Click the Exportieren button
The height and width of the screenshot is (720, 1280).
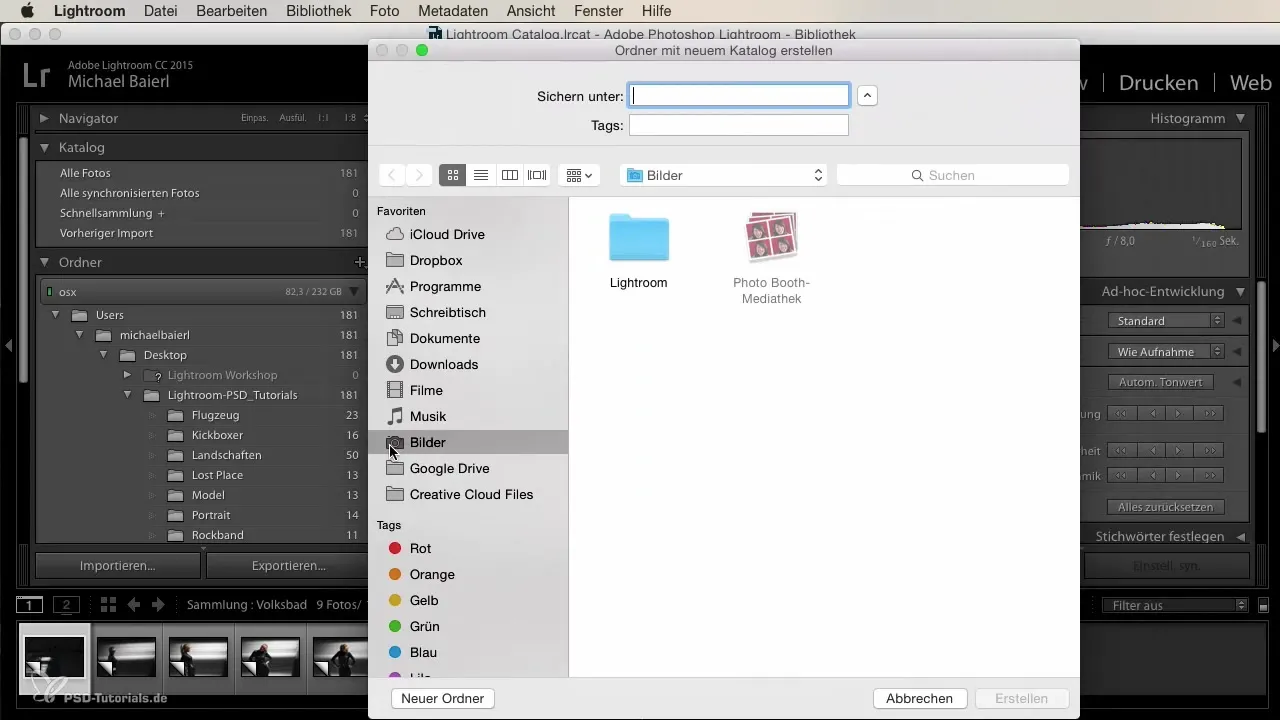(x=287, y=565)
